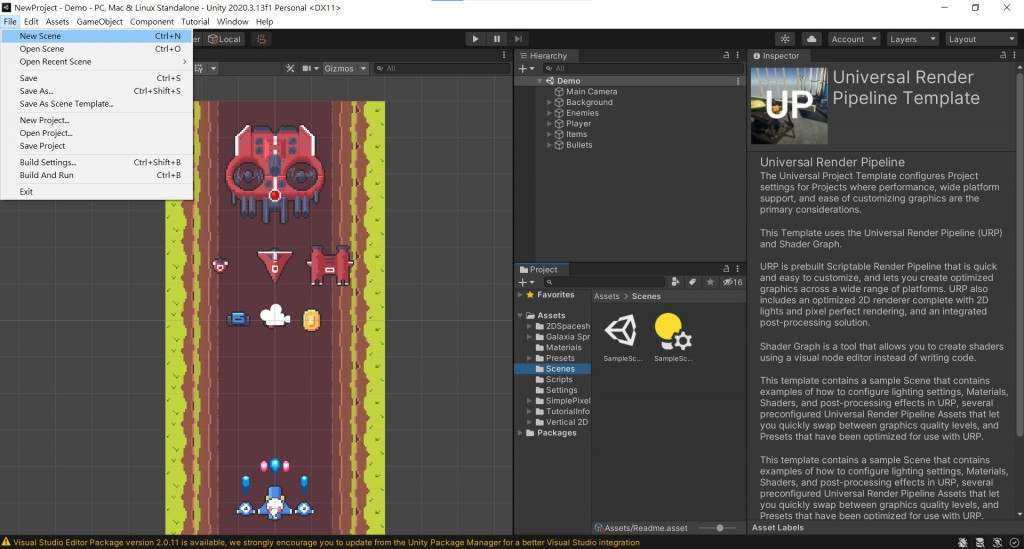Click the activity checkmark status icon

[1014, 542]
